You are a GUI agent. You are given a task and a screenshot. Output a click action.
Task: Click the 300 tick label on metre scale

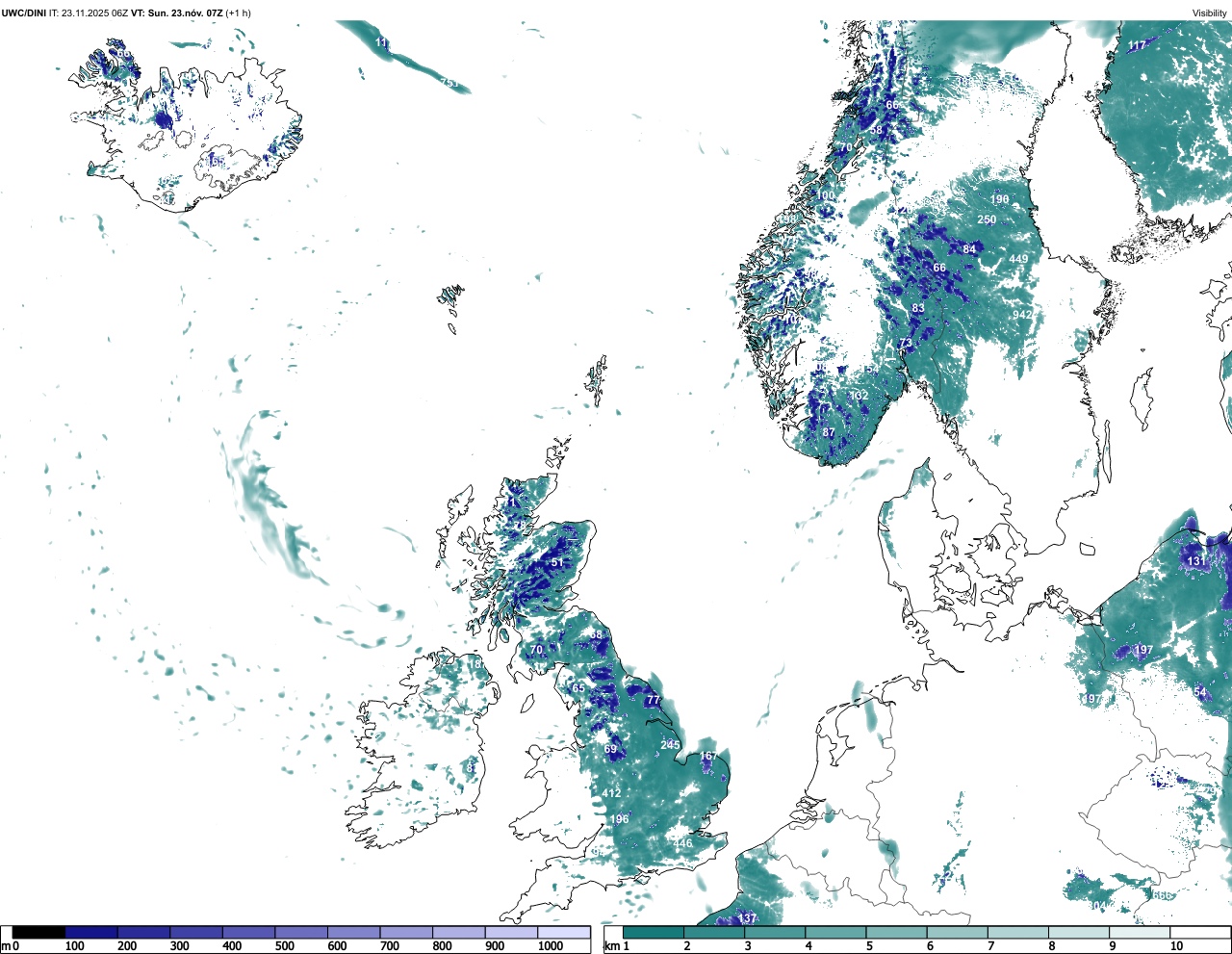pos(179,946)
